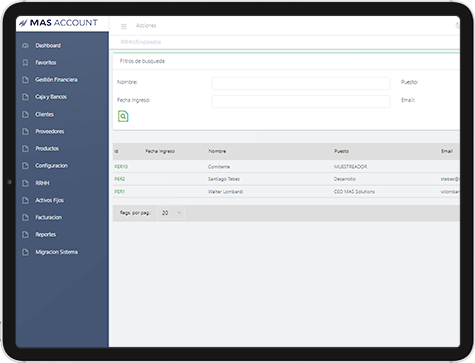
Task: Expand the Regs. por pag dropdown
Action: point(171,213)
